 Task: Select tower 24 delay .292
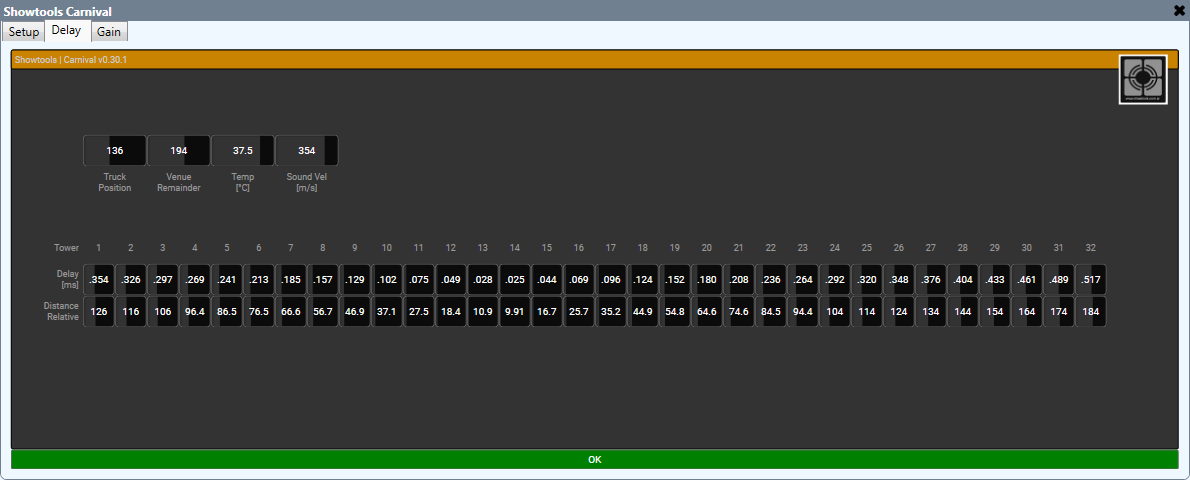click(834, 279)
